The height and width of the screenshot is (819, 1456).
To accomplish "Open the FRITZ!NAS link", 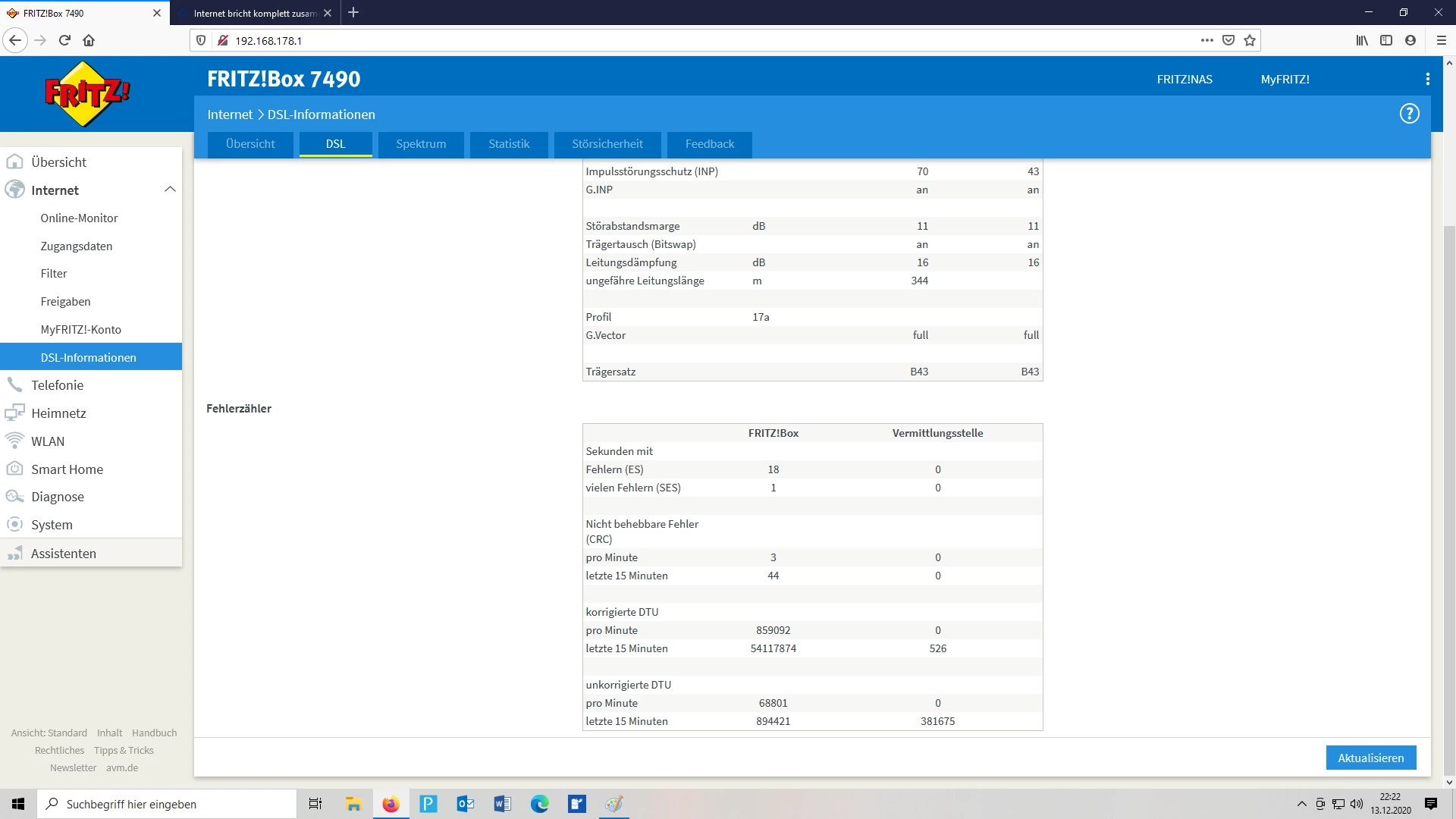I will point(1184,80).
